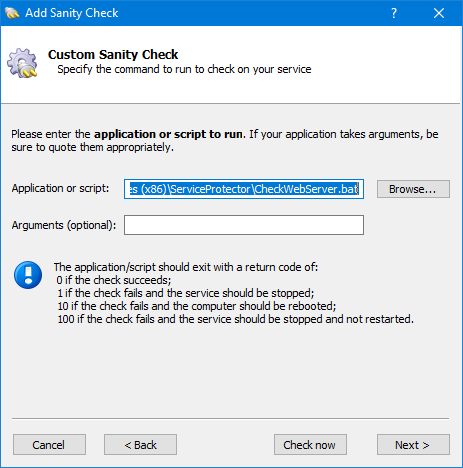This screenshot has width=463, height=468.
Task: Focus the Application or script path field
Action: click(244, 189)
